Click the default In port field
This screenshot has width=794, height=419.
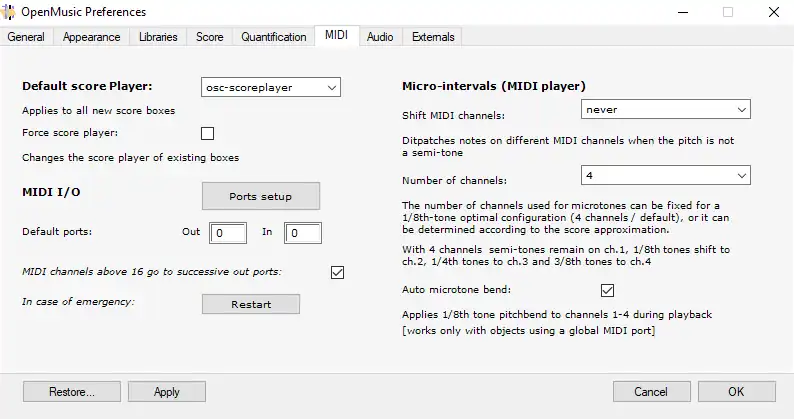click(x=303, y=233)
